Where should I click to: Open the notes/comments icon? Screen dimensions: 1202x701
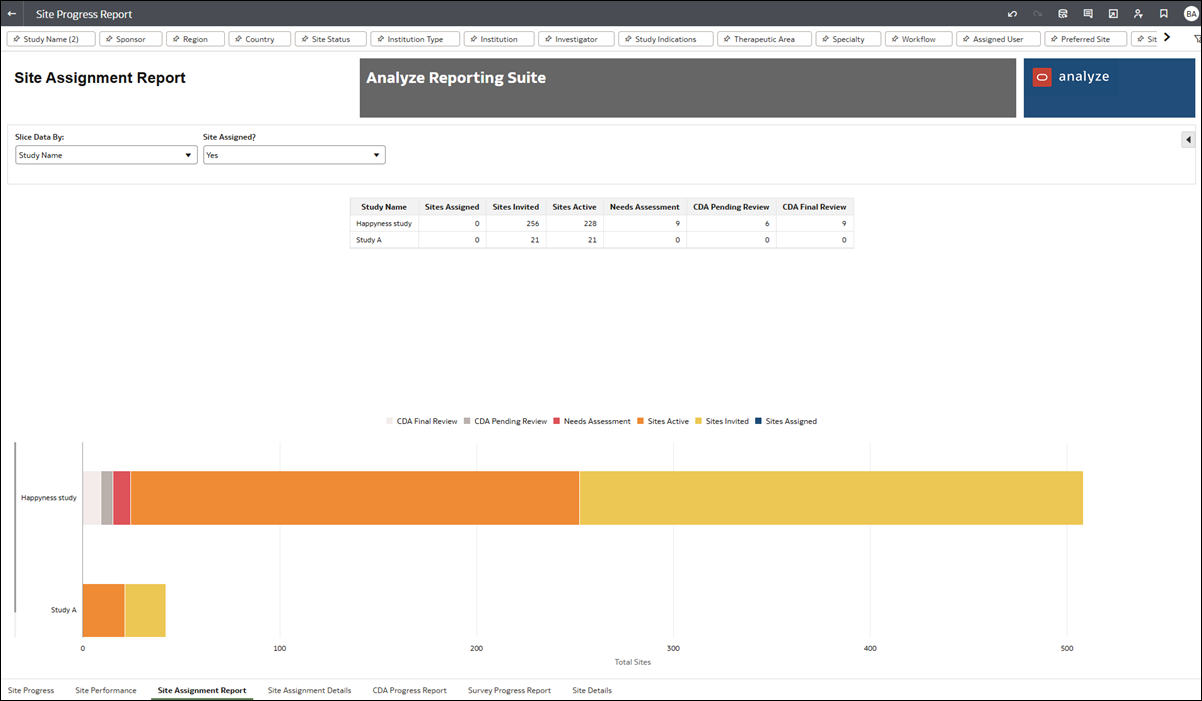[x=1088, y=14]
